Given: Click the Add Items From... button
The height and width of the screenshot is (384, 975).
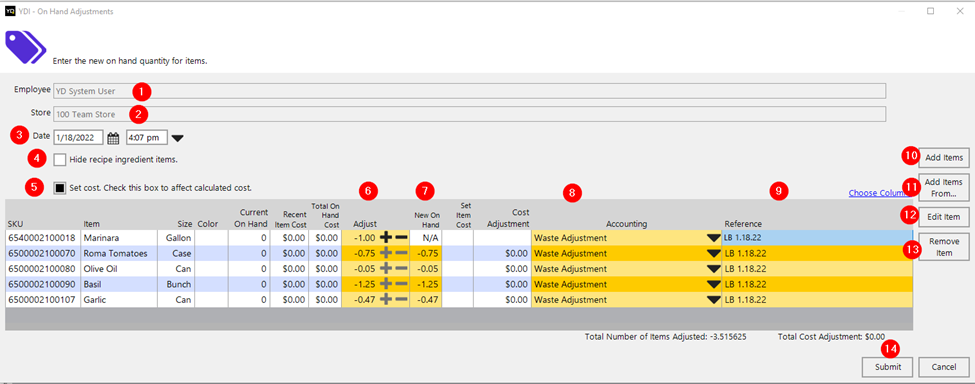Looking at the screenshot, I should click(x=943, y=187).
